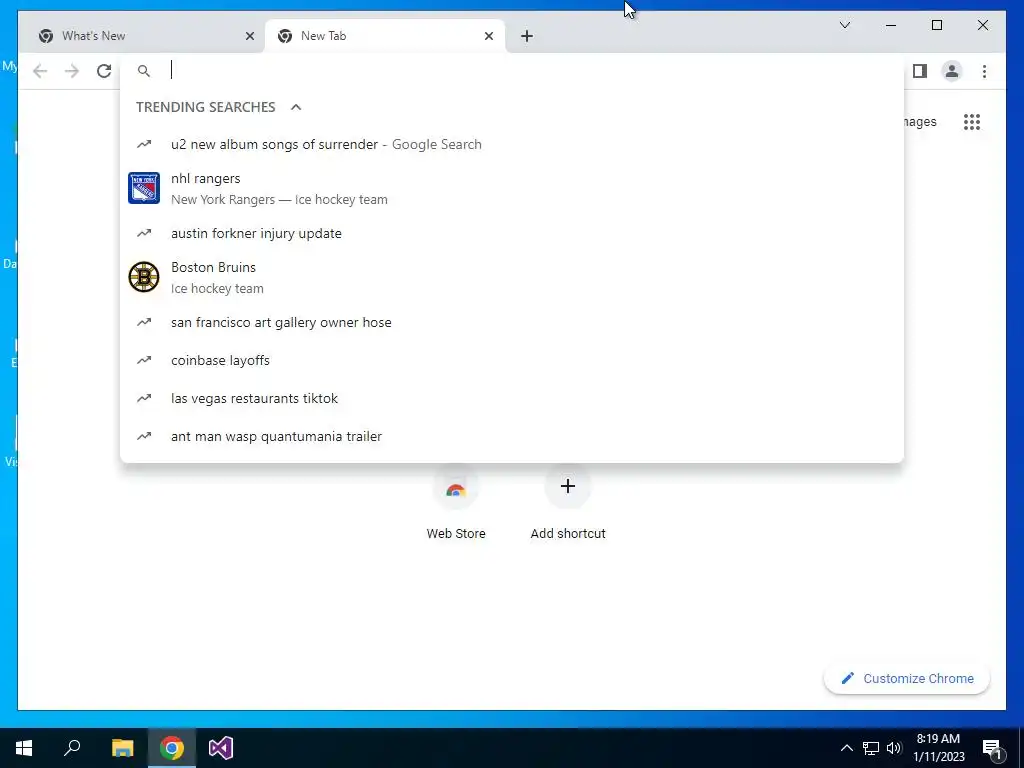Screen dimensions: 1024x768
Task: Click inside the address bar field
Action: pyautogui.click(x=512, y=71)
